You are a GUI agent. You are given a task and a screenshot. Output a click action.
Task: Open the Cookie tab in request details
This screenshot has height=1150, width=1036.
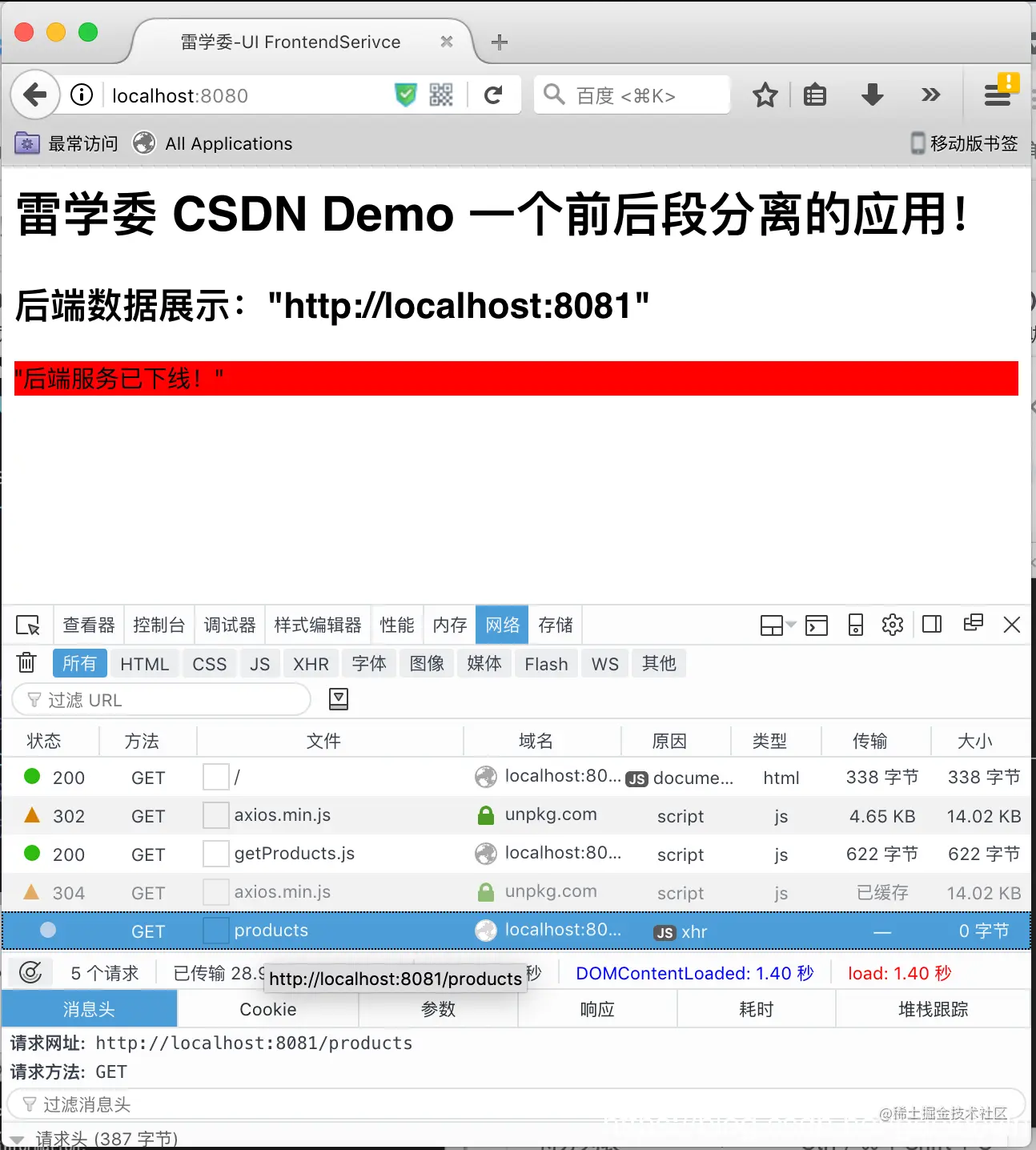point(267,1009)
